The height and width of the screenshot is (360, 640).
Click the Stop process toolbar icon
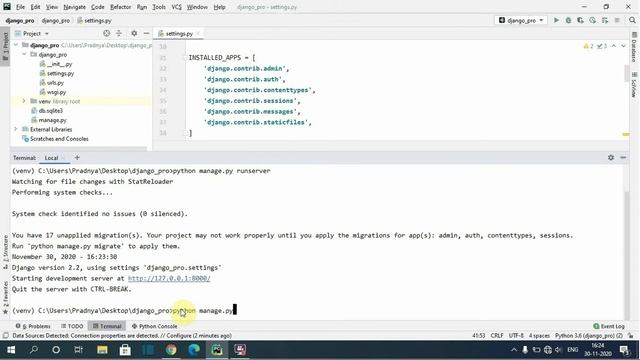click(x=617, y=20)
